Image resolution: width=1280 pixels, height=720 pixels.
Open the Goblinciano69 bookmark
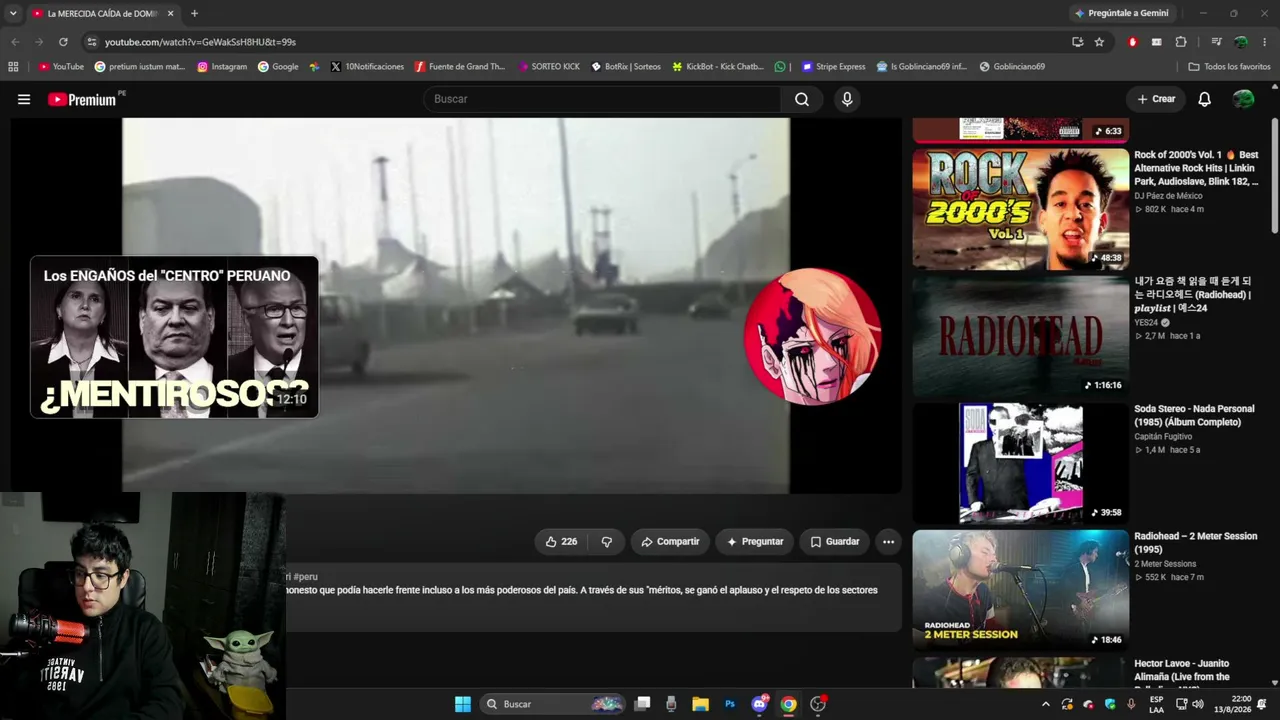pyautogui.click(x=1012, y=67)
